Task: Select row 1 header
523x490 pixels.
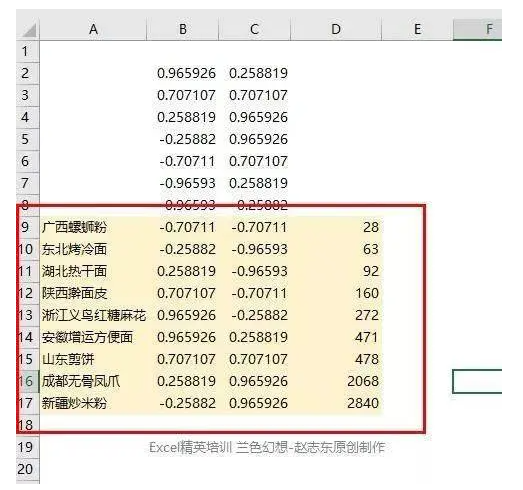Action: pyautogui.click(x=28, y=51)
